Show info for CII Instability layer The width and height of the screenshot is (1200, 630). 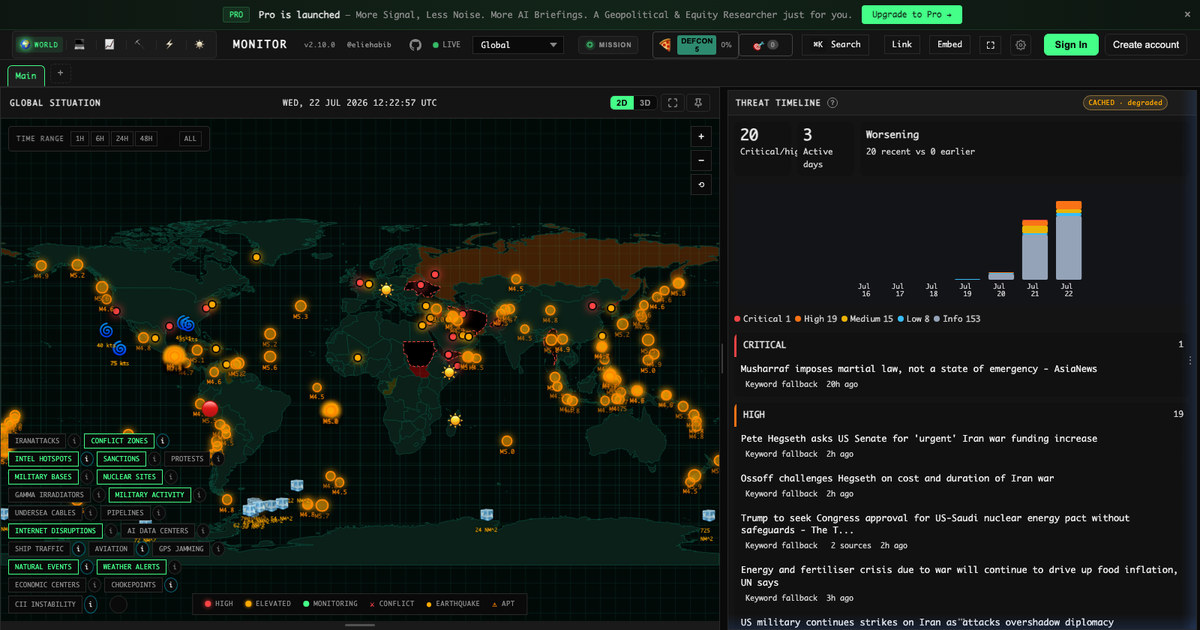pos(90,604)
